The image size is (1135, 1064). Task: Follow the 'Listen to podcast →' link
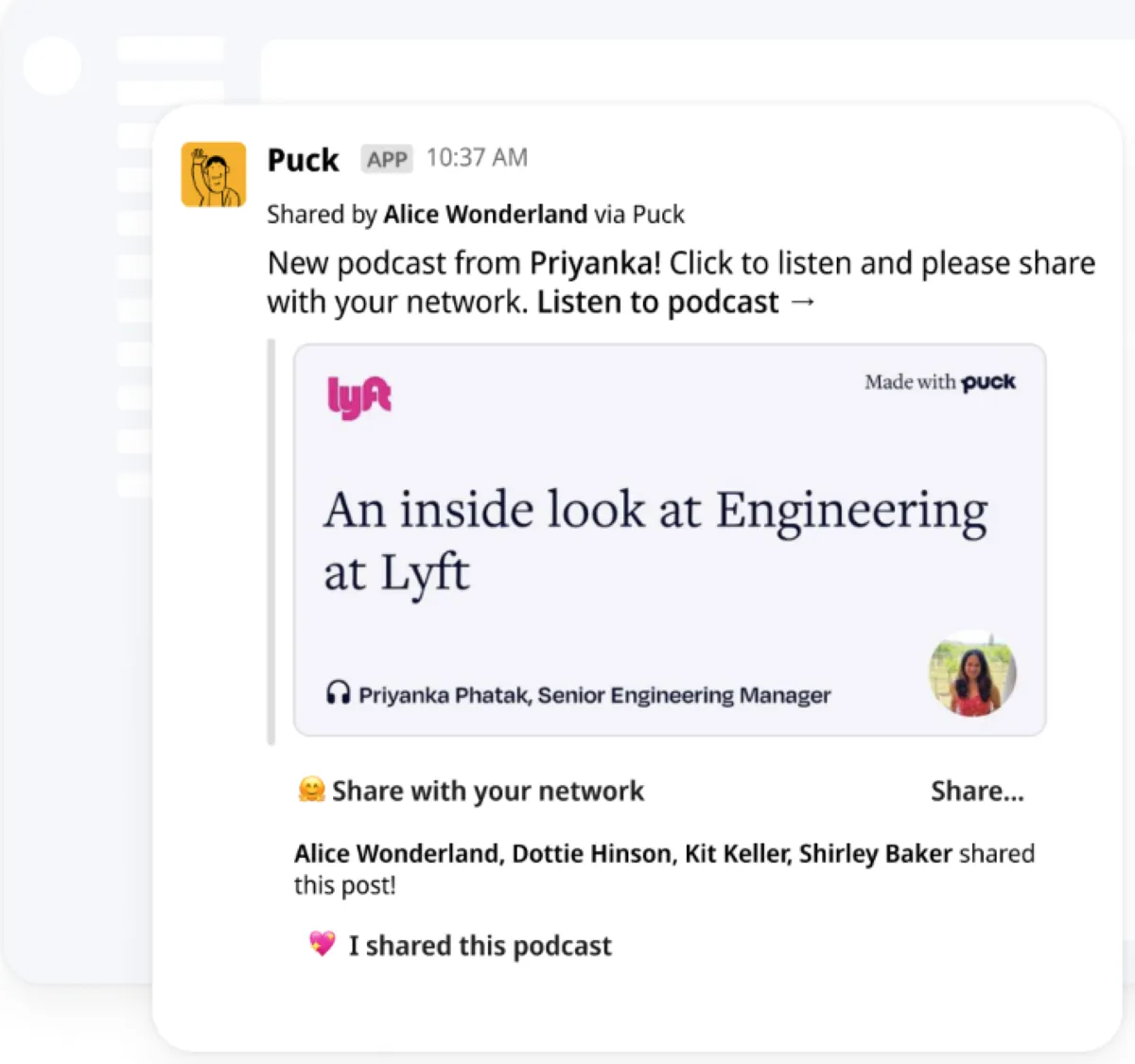[x=676, y=303]
